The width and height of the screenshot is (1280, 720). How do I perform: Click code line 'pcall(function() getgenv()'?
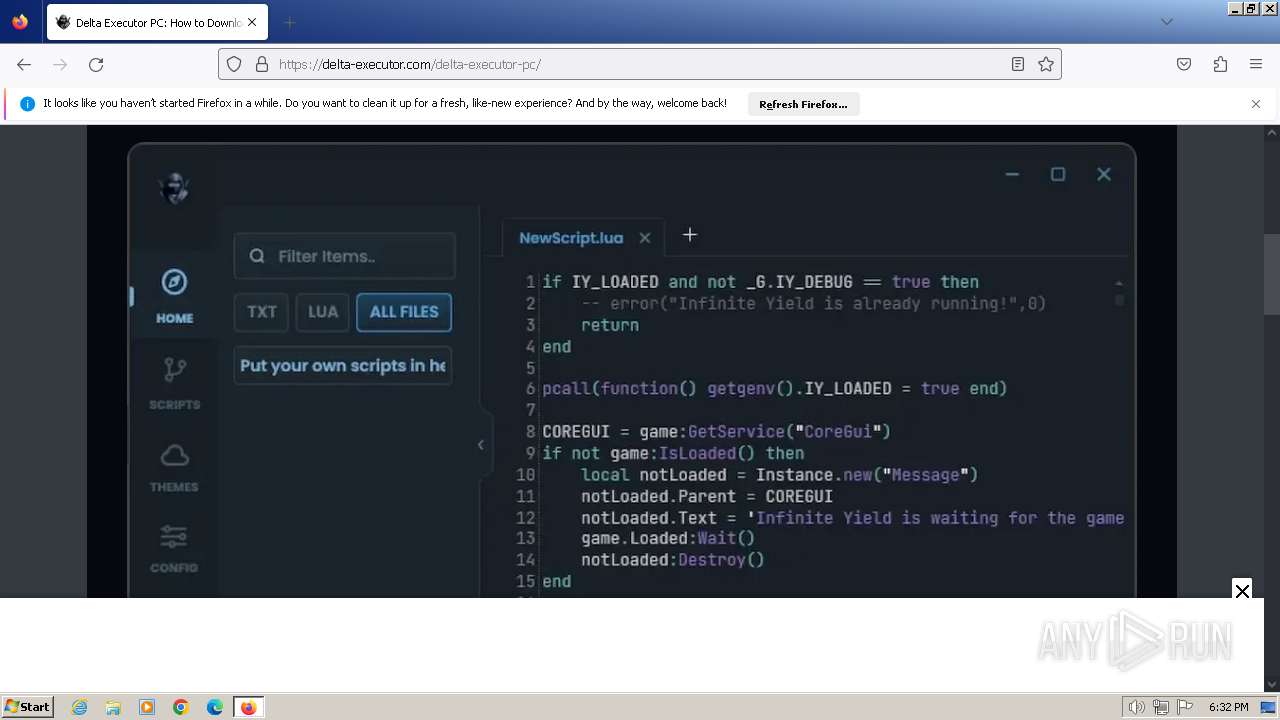(x=774, y=388)
